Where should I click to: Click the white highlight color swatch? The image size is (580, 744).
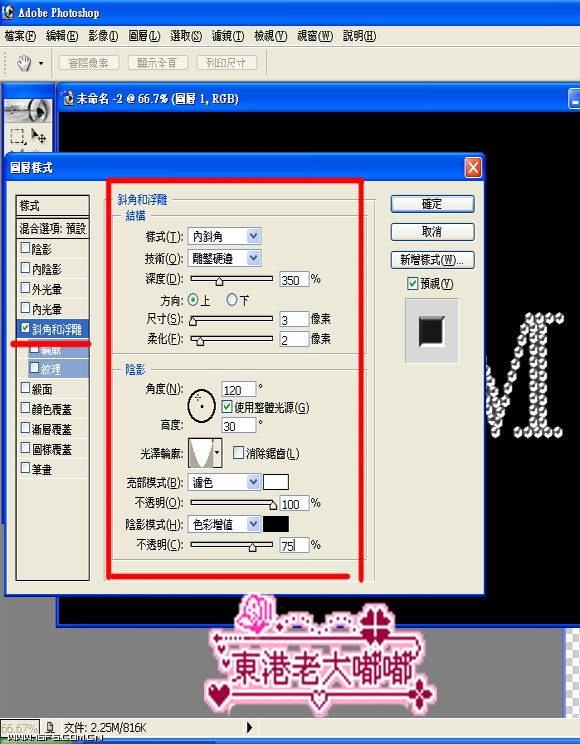pos(276,482)
